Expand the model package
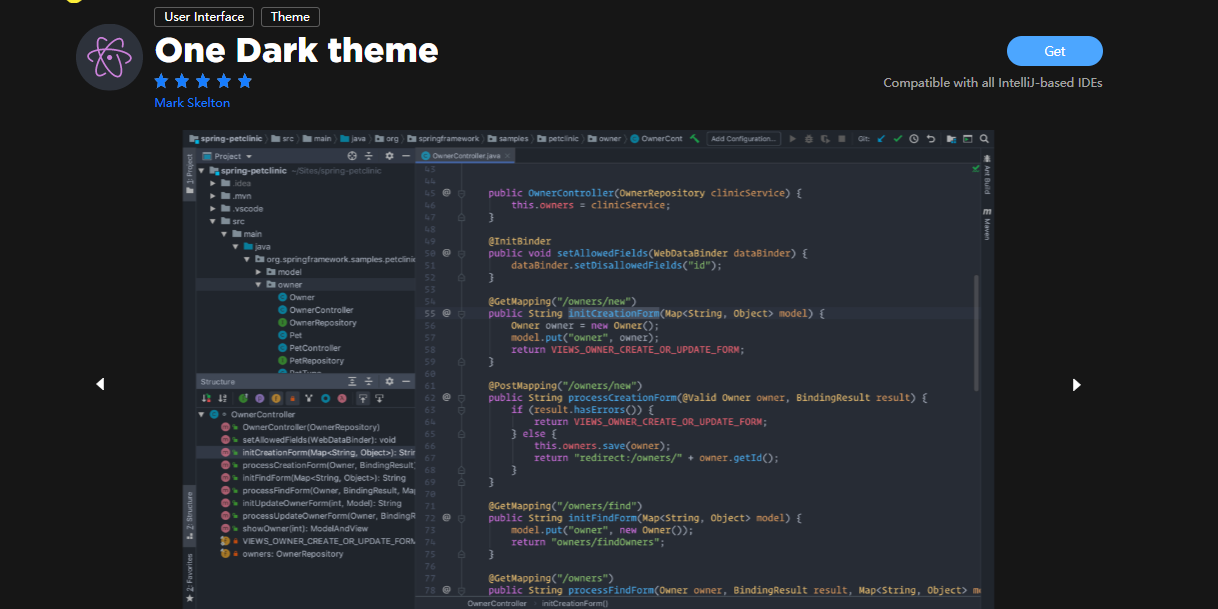1218x609 pixels. pyautogui.click(x=259, y=272)
